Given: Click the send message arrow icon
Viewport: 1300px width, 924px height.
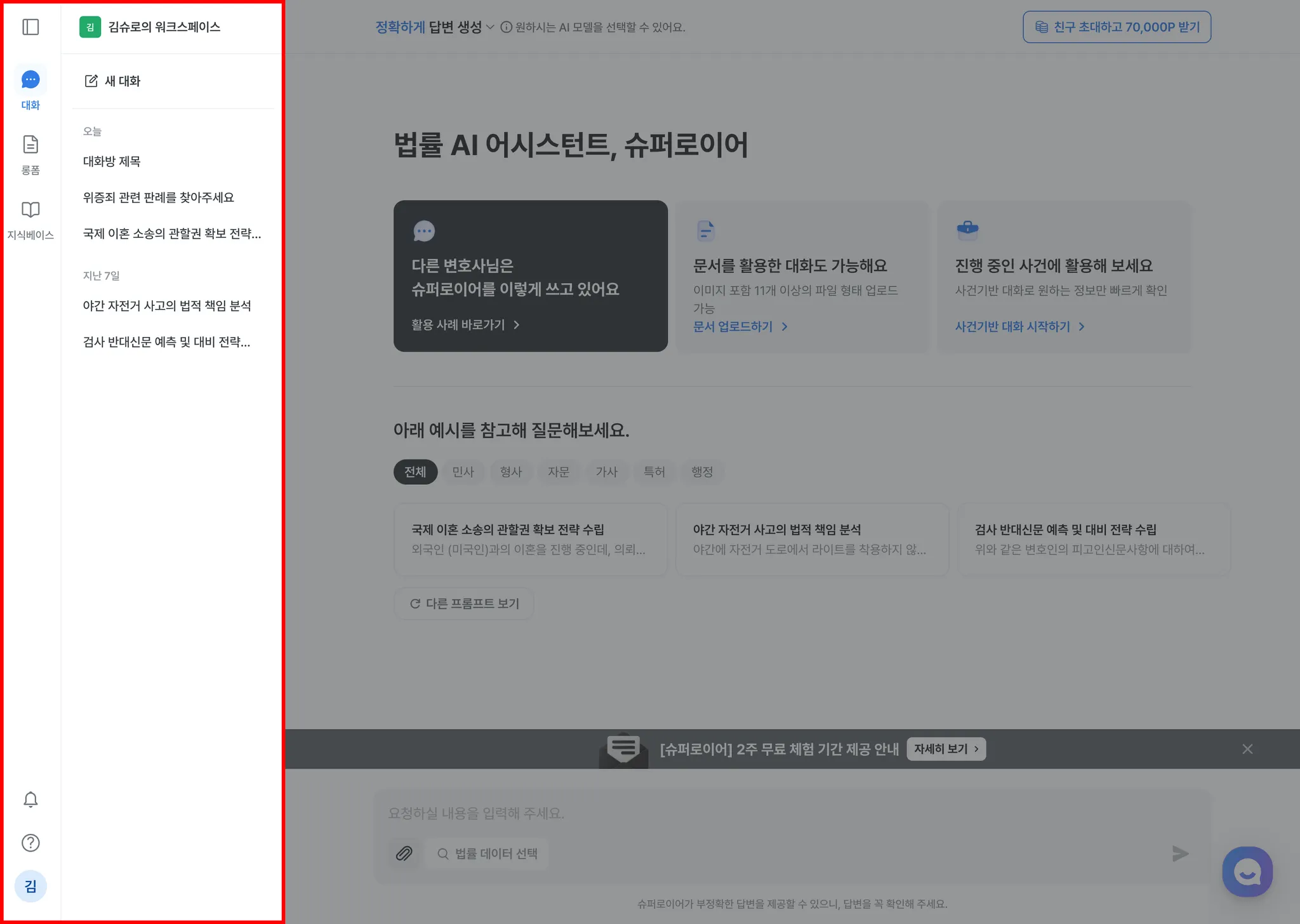Looking at the screenshot, I should tap(1180, 854).
